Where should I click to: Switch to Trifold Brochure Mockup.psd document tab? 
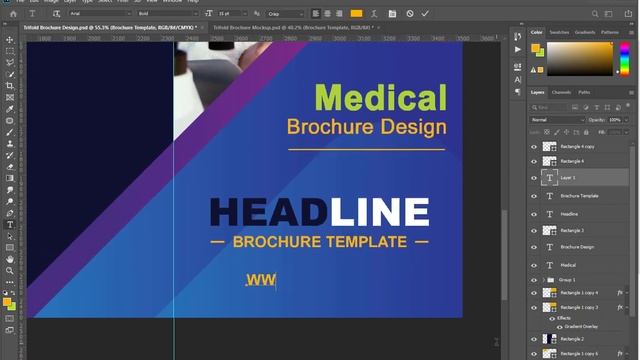click(x=293, y=27)
